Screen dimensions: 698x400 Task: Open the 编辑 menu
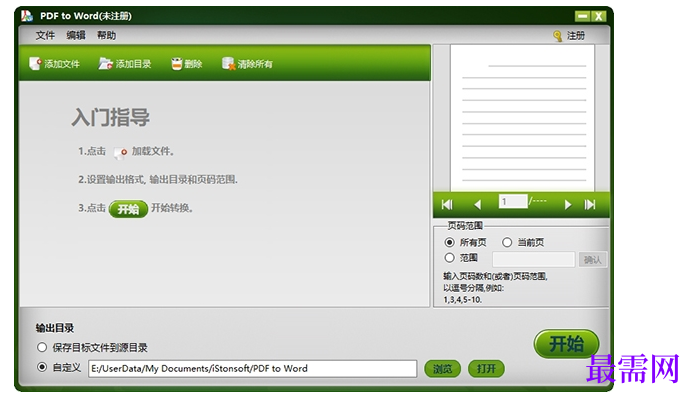pyautogui.click(x=76, y=35)
